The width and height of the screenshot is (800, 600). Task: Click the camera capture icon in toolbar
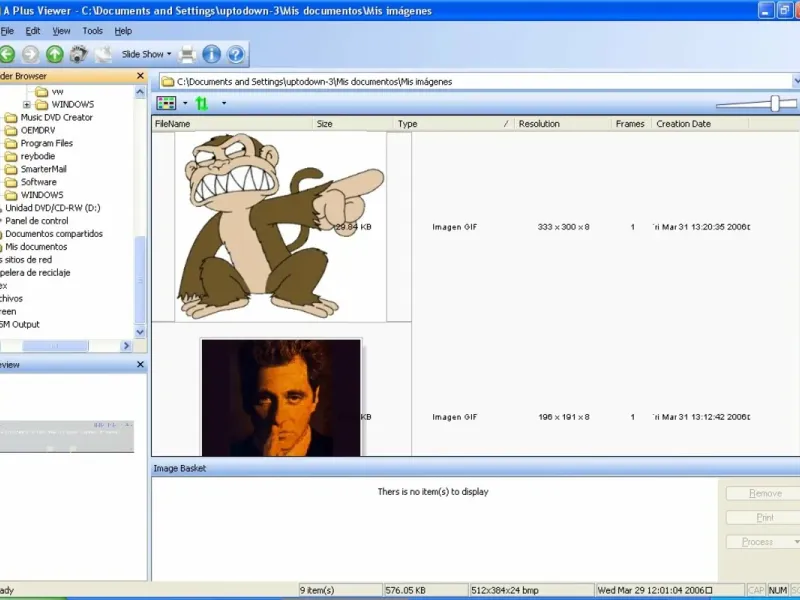coord(78,54)
